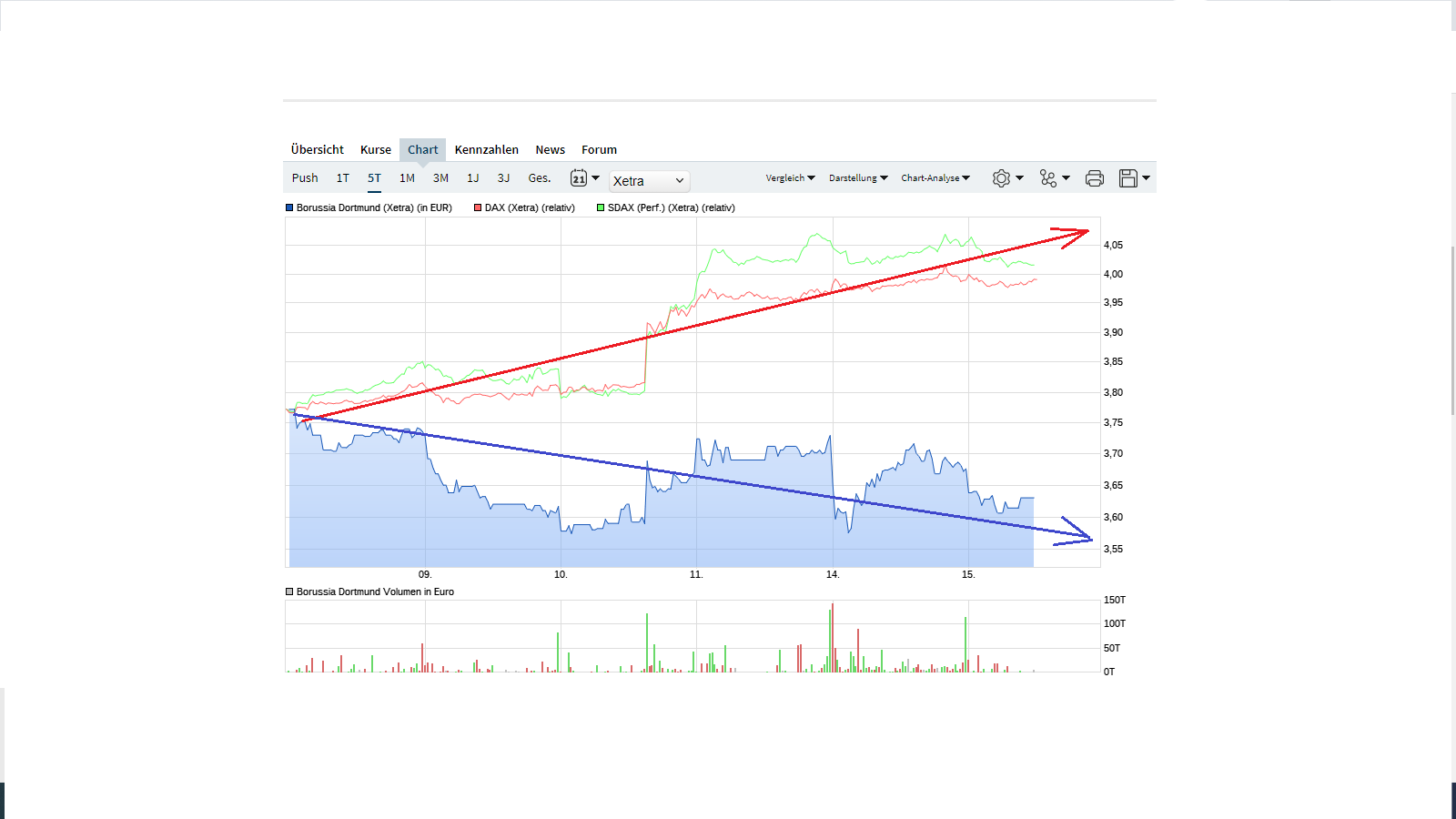Click the 100T volume axis label
The image size is (1456, 819).
(x=1115, y=623)
